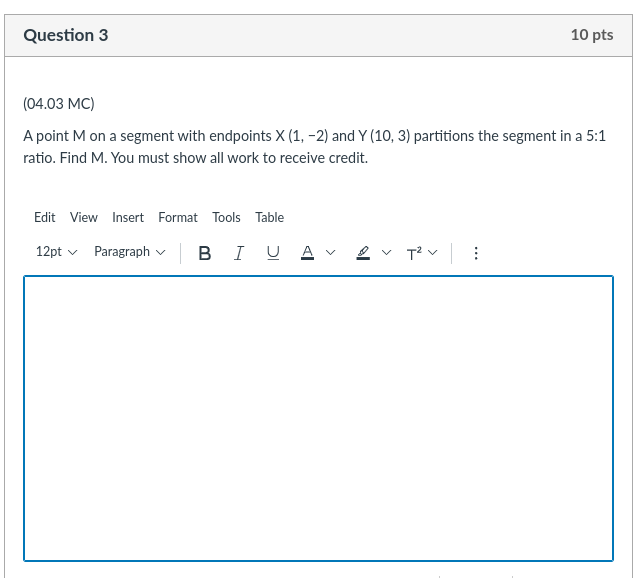Toggle italic formatting

[x=239, y=253]
